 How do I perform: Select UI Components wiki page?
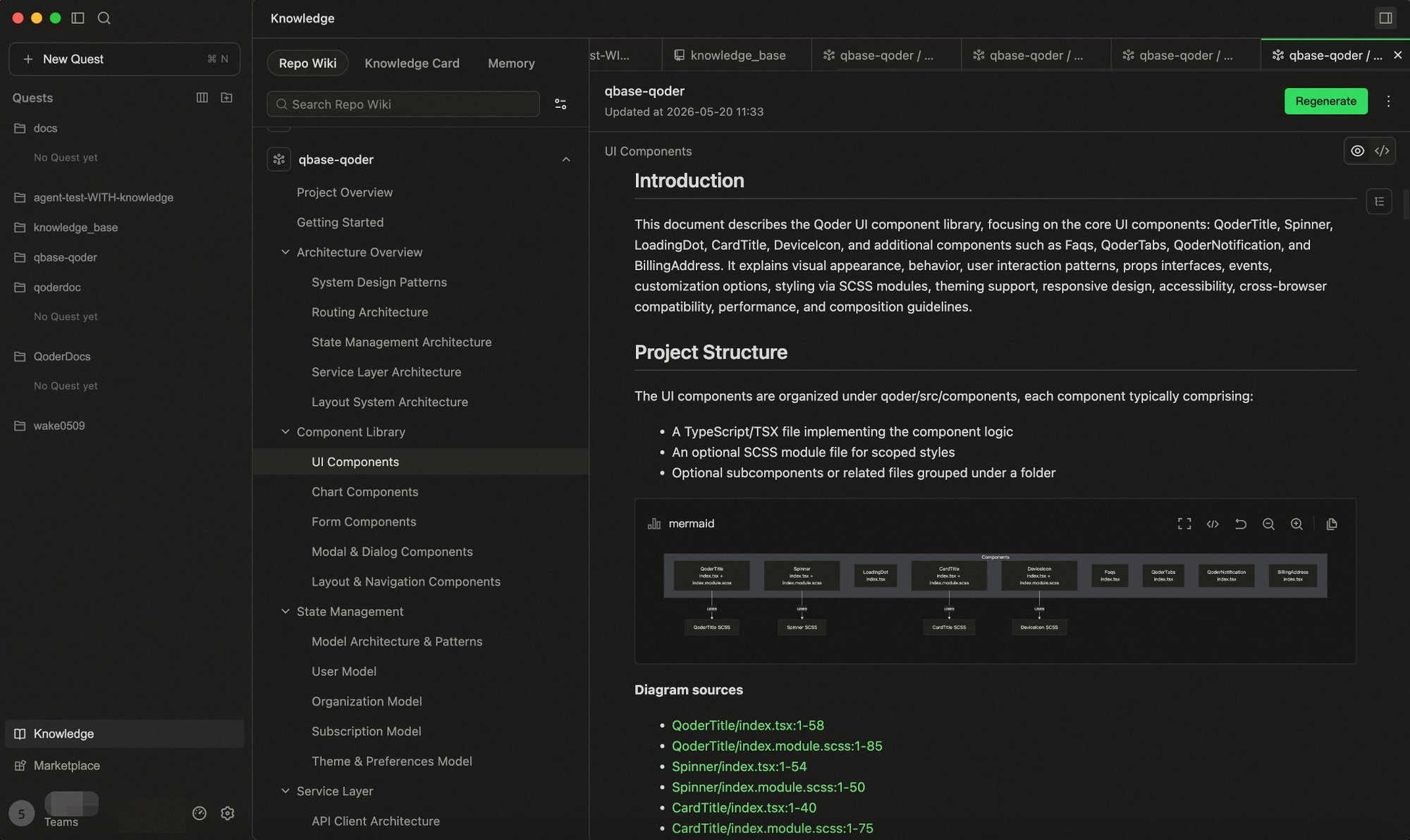coord(421,462)
